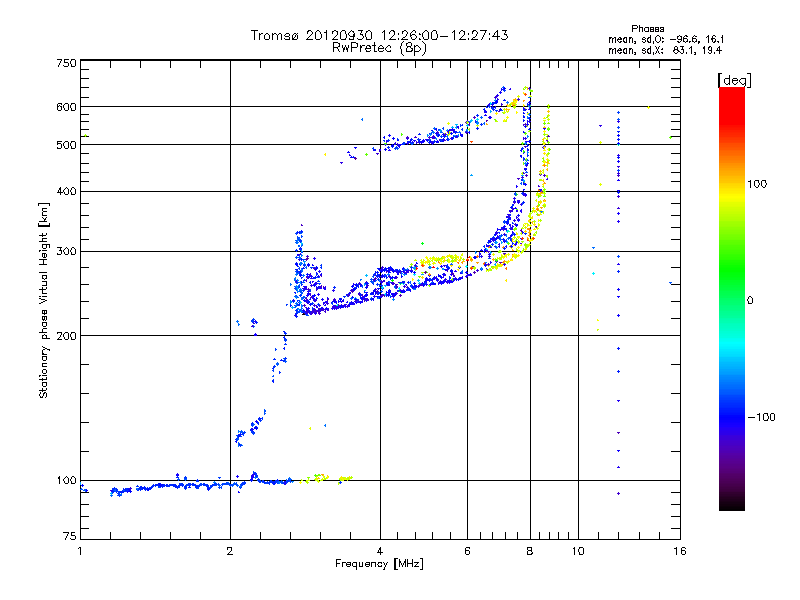Click the 'Phases' statistics heading

pyautogui.click(x=647, y=29)
